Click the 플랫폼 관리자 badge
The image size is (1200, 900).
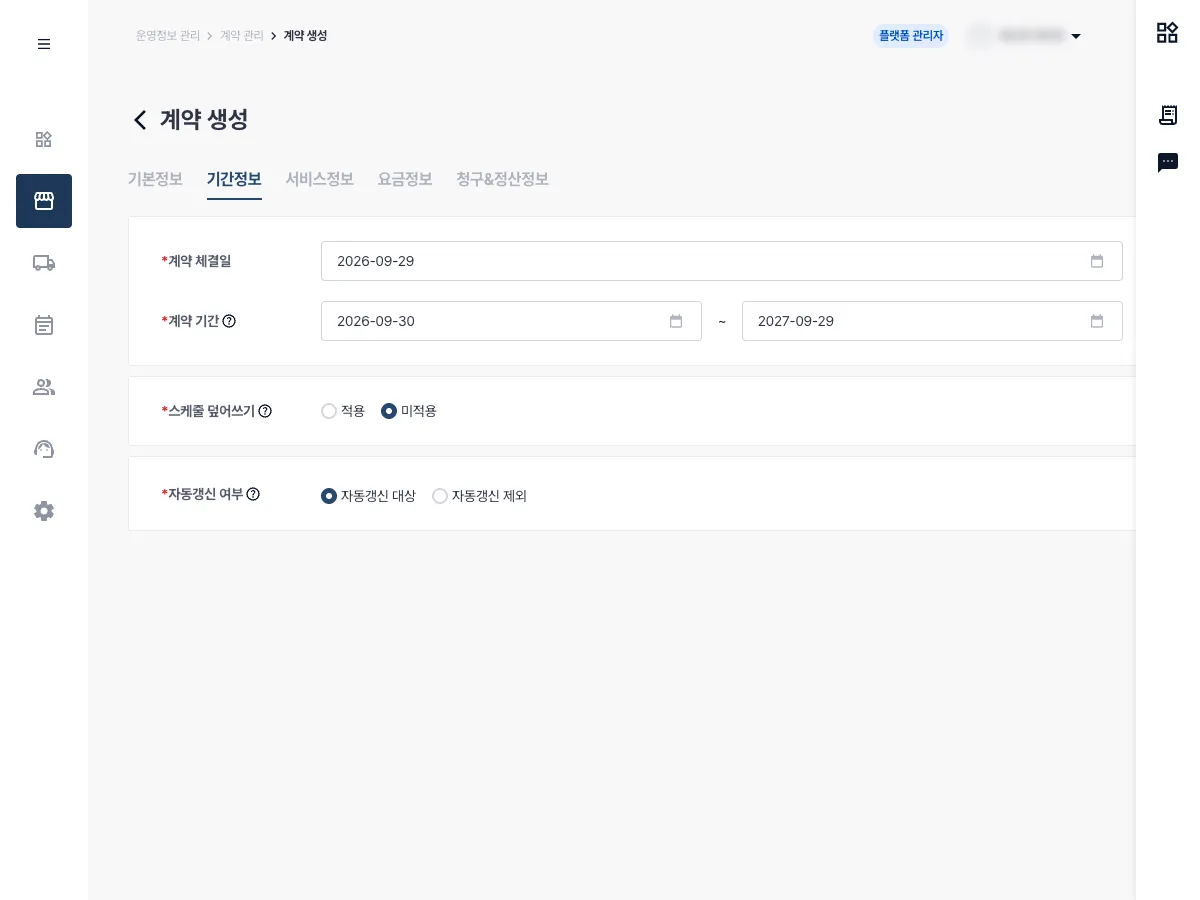click(911, 35)
